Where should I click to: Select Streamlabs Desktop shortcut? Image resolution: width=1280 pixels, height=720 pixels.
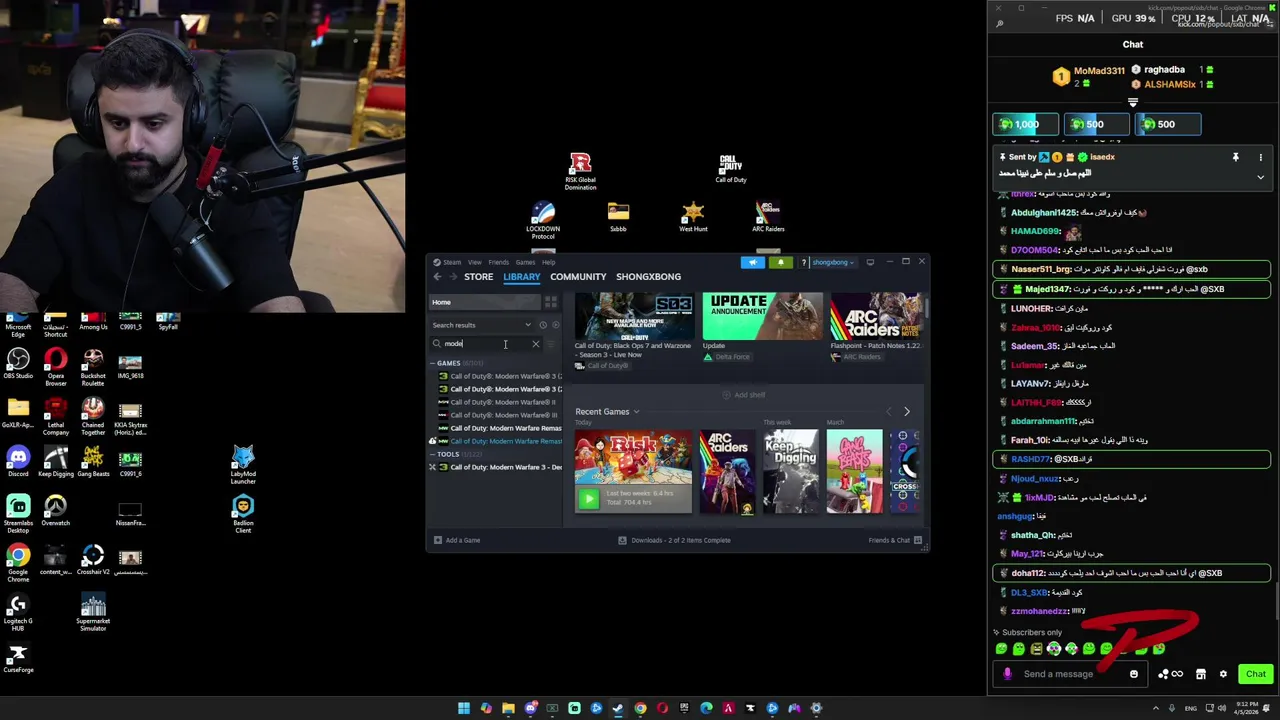pos(18,514)
